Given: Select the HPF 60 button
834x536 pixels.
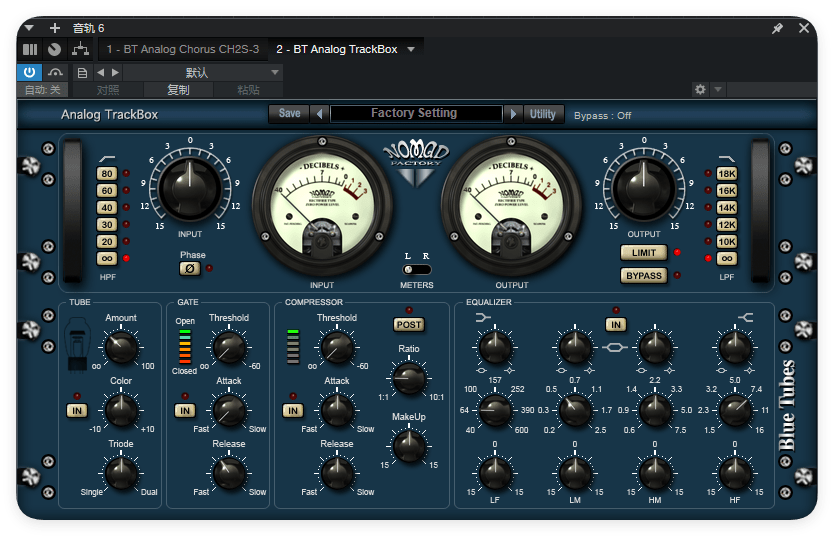Looking at the screenshot, I should point(107,190).
